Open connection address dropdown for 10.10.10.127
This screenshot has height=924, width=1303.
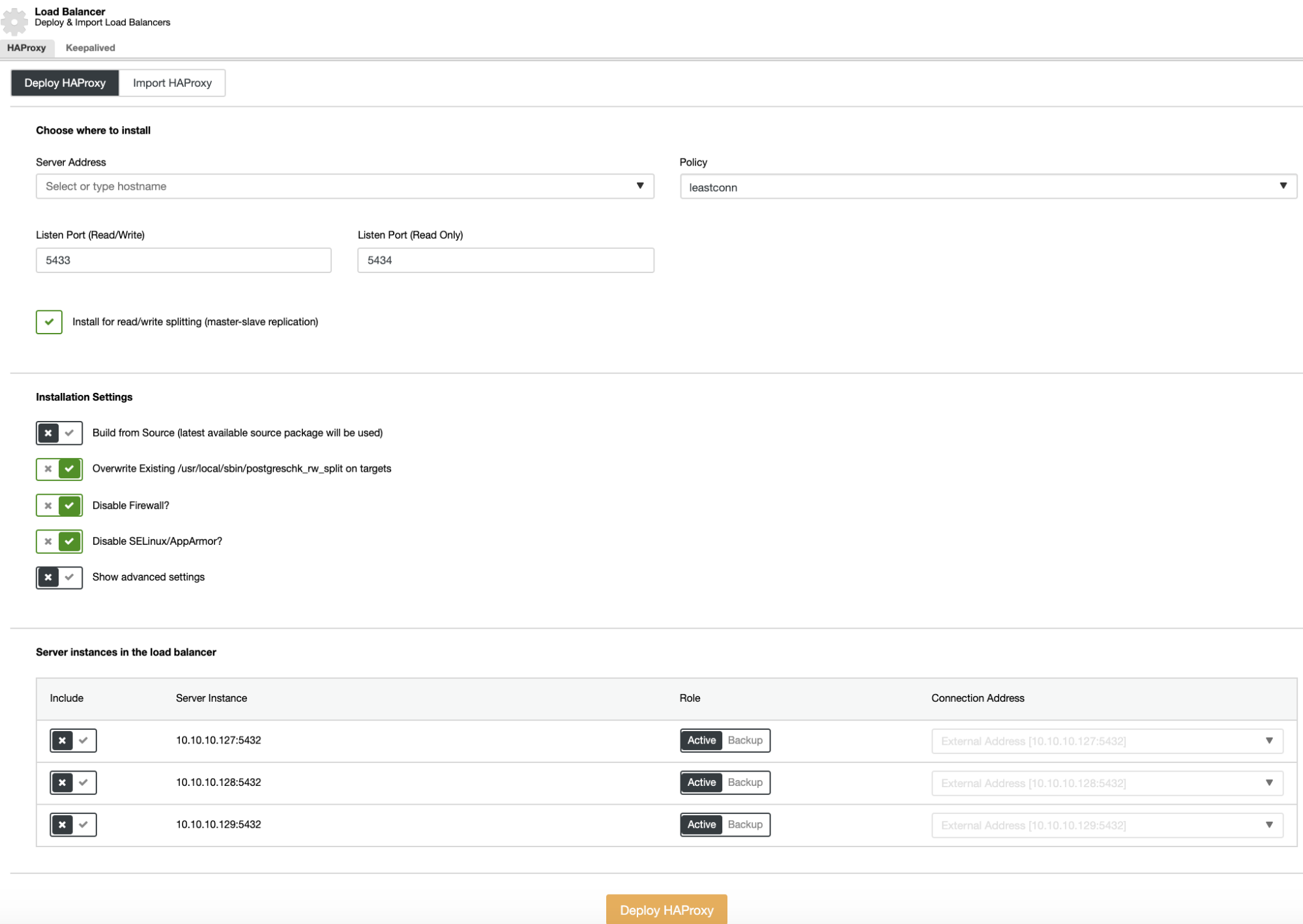[1107, 741]
